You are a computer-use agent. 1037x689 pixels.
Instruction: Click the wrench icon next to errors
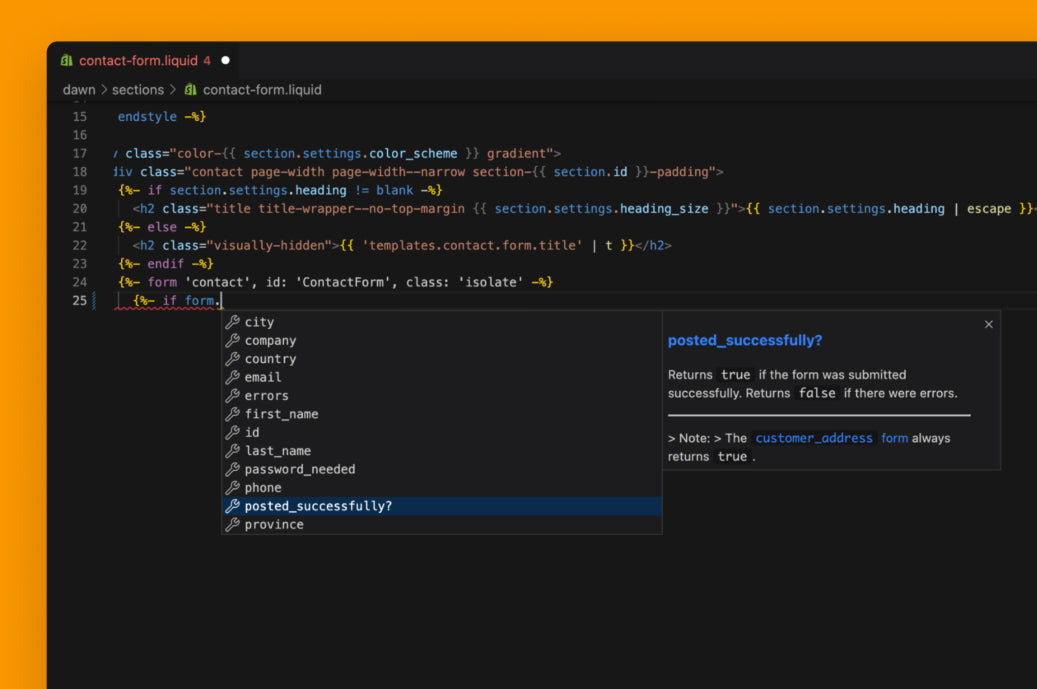click(232, 396)
